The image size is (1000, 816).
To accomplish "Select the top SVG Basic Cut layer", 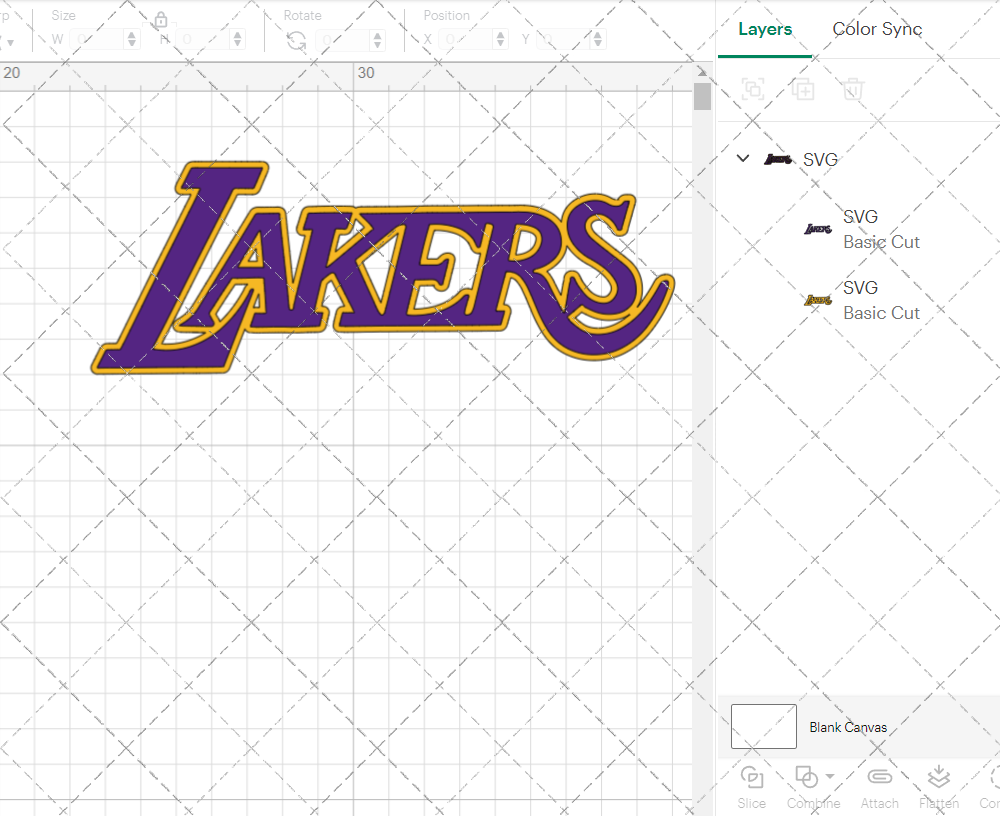I will [881, 229].
